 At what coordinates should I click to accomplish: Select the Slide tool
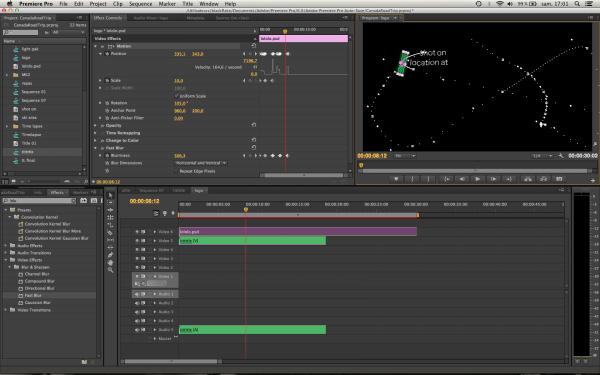(x=110, y=248)
